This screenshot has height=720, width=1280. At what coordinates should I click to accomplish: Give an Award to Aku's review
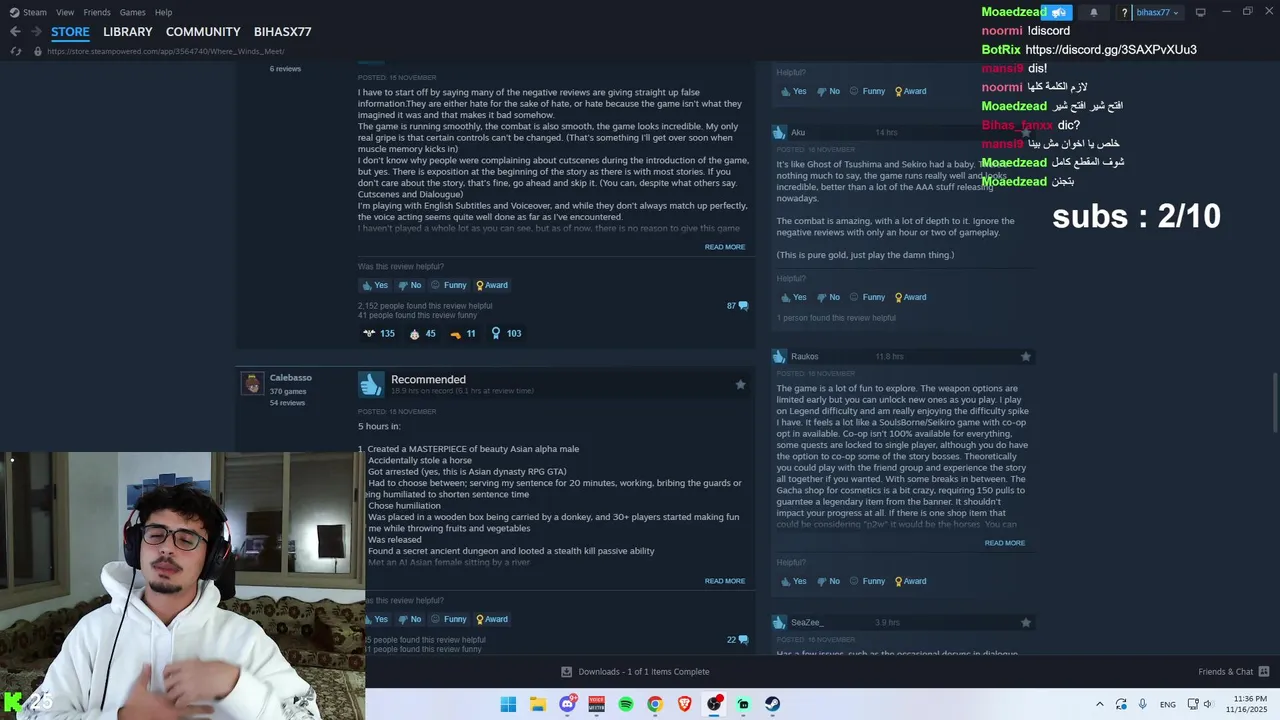pos(910,297)
